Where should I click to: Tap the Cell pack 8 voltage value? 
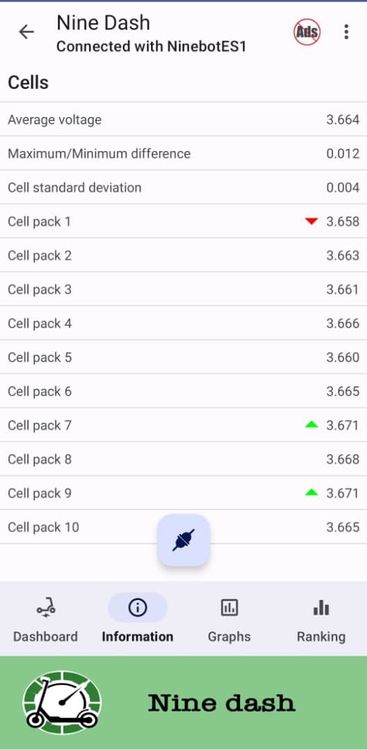click(x=343, y=459)
